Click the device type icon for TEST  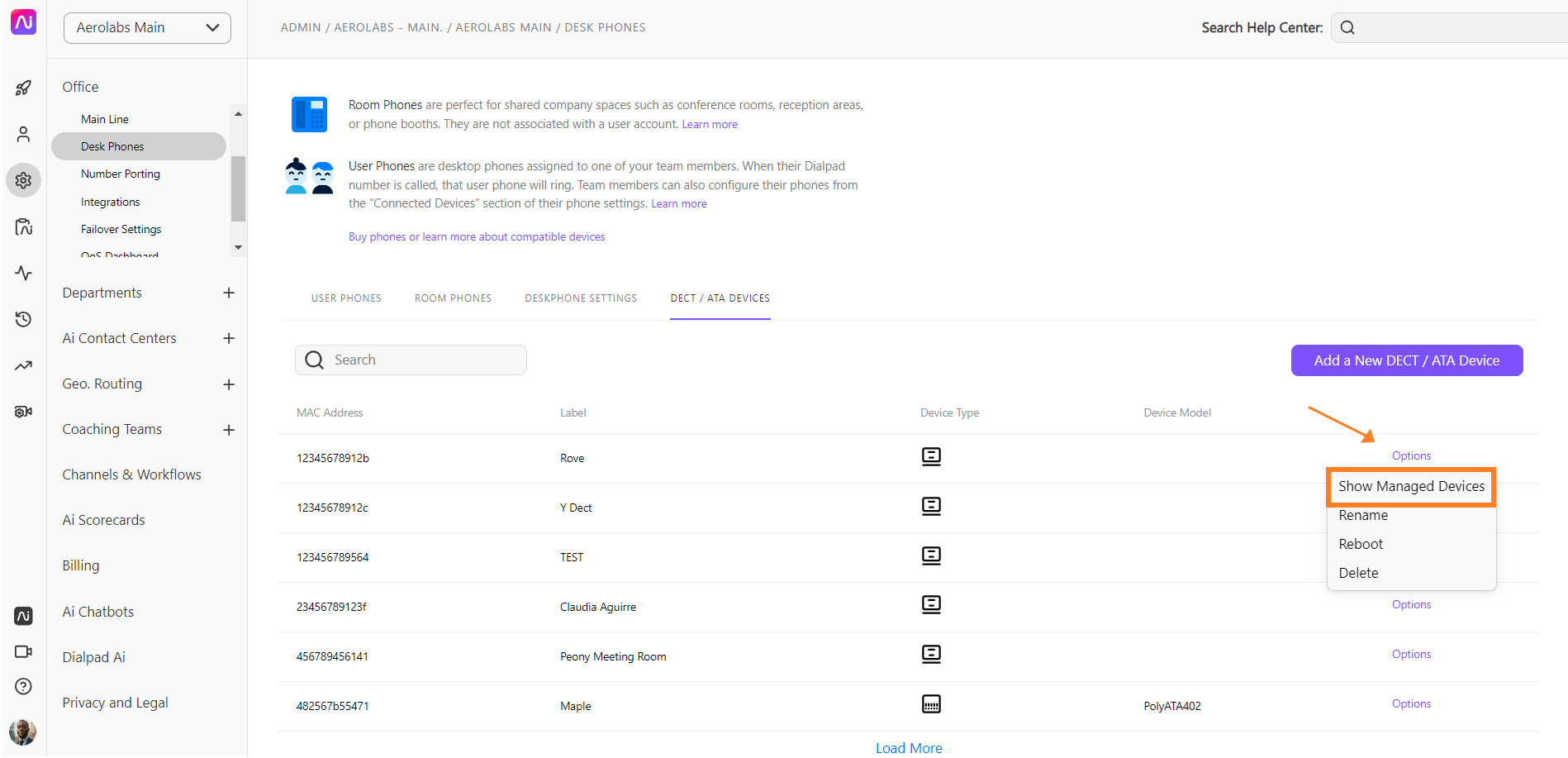point(931,555)
